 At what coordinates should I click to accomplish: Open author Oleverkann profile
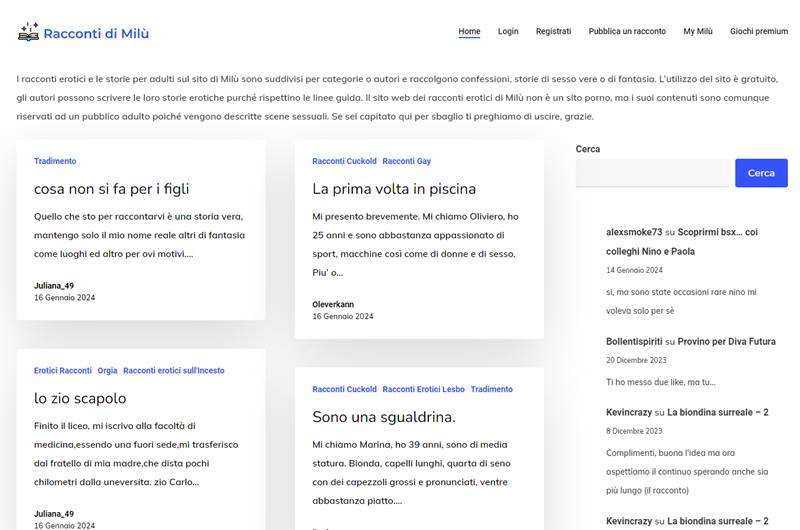pyautogui.click(x=333, y=305)
